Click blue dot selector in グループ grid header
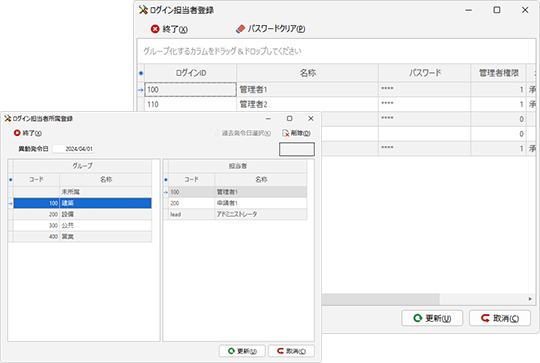Viewport: 540px width, 363px height. tap(11, 179)
